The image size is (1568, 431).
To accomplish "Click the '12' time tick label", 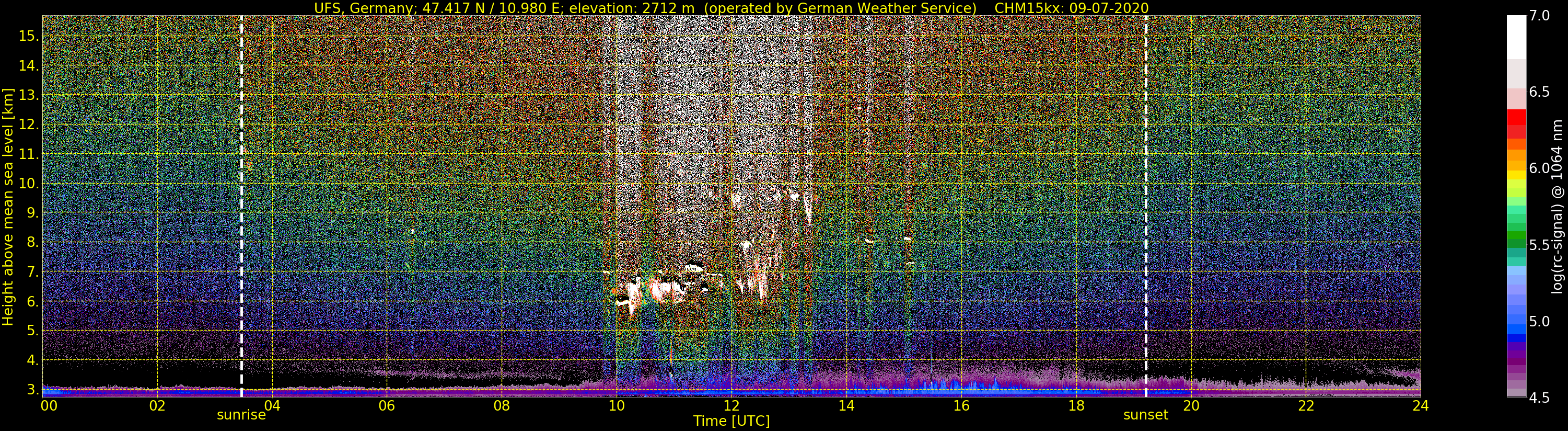I will pos(731,406).
